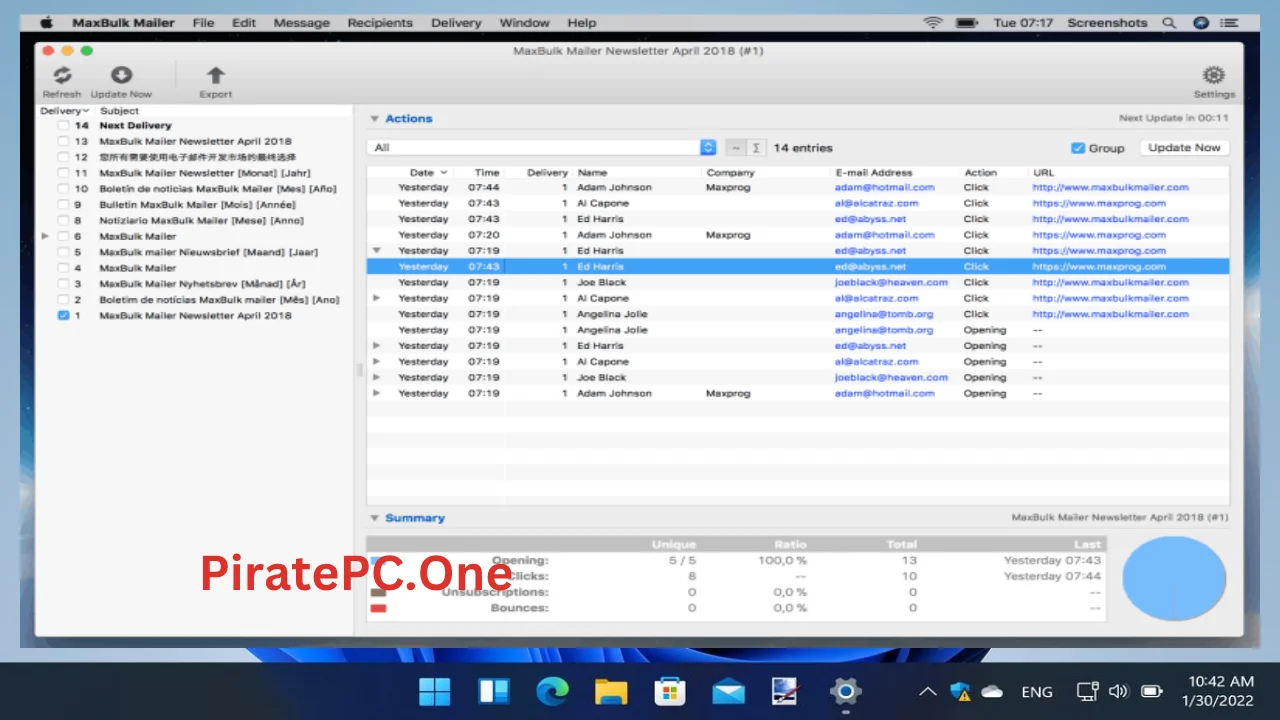This screenshot has height=720, width=1280.
Task: Expand the Adam Johnson 07:19 Opening row
Action: (377, 394)
